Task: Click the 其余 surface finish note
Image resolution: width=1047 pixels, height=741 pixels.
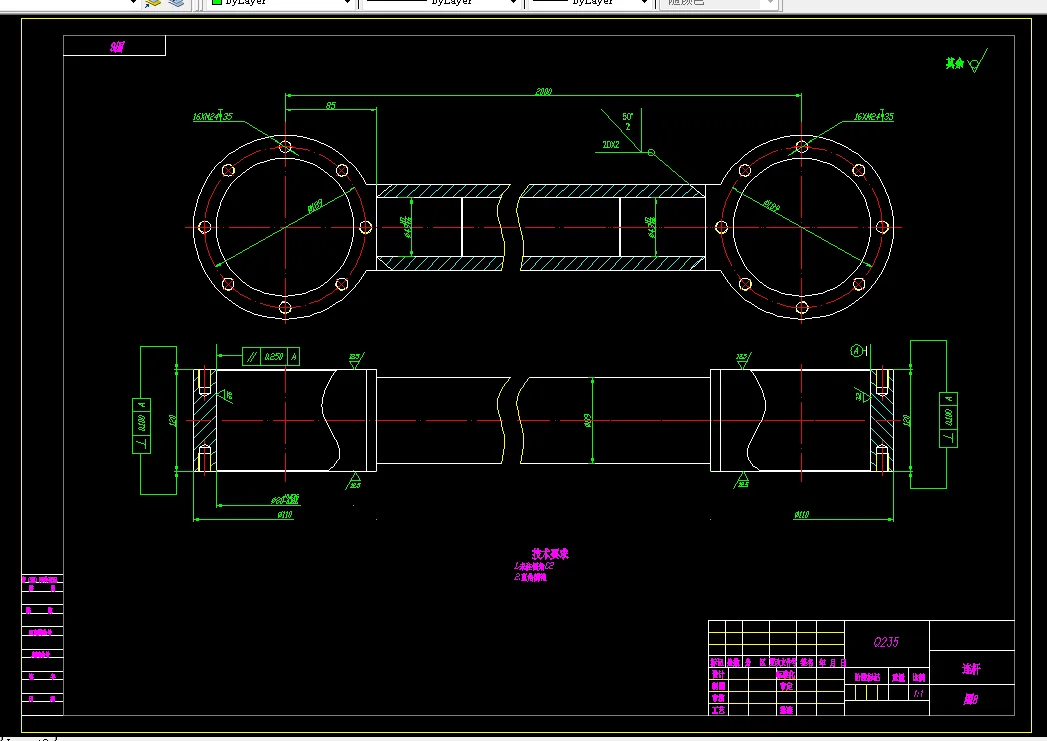Action: [955, 63]
